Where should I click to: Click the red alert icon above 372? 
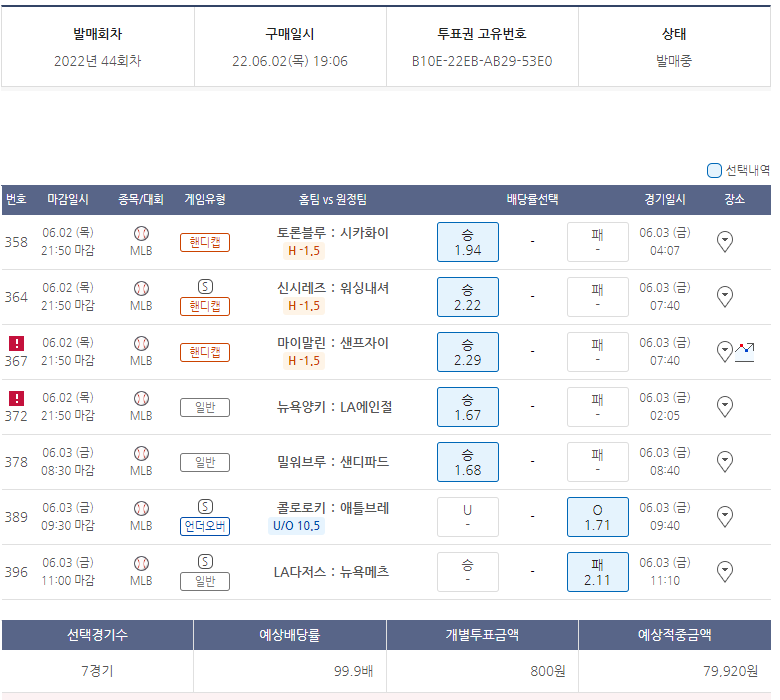pyautogui.click(x=16, y=398)
